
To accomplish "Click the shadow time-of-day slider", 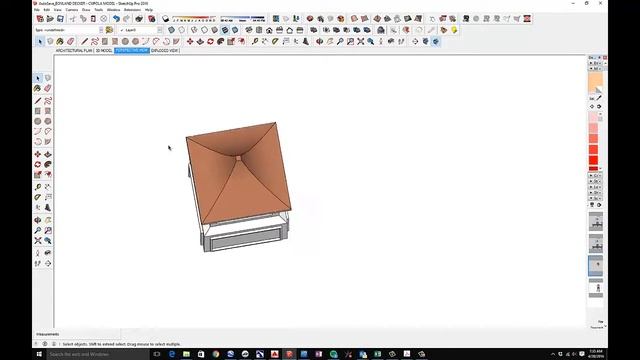I will [x=242, y=19].
